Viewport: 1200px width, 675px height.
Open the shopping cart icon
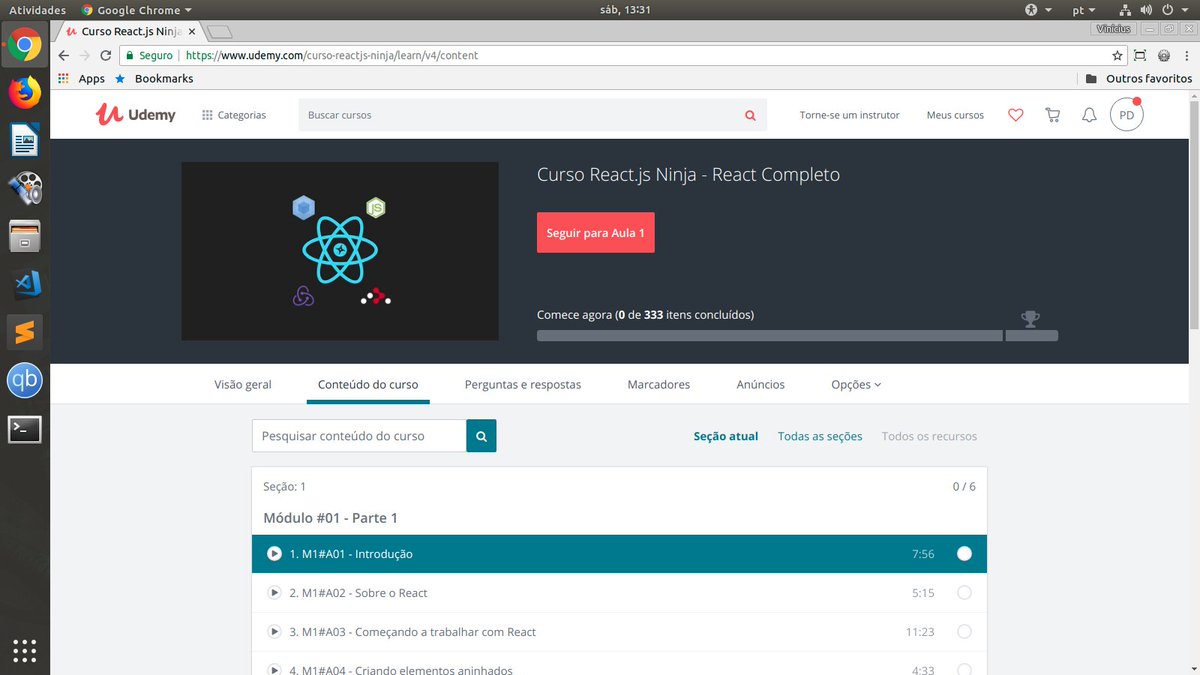(1052, 115)
